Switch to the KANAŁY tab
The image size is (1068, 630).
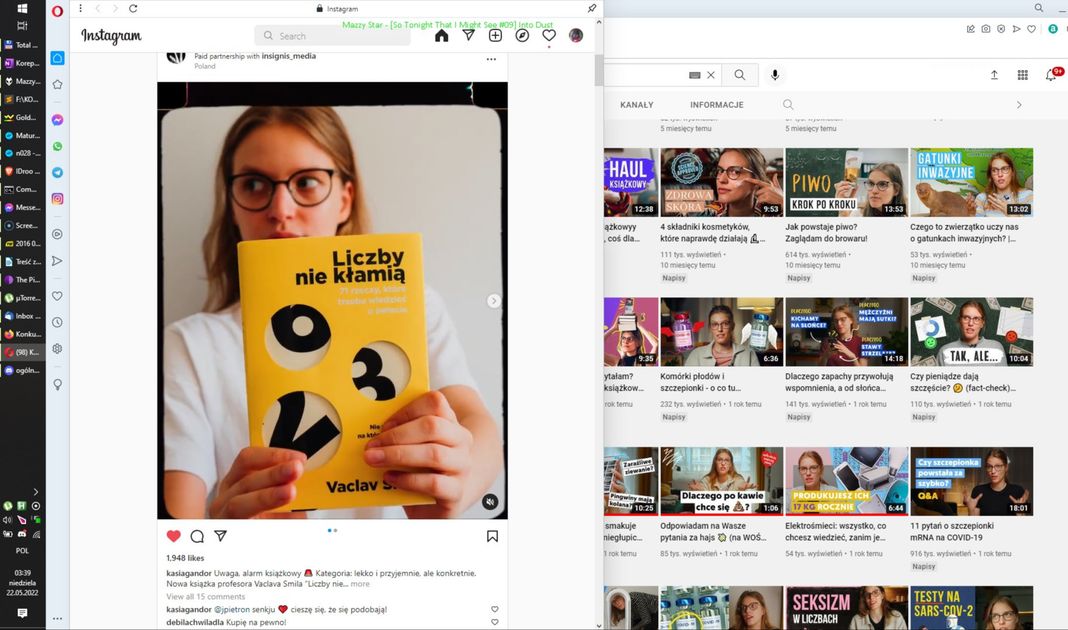636,105
